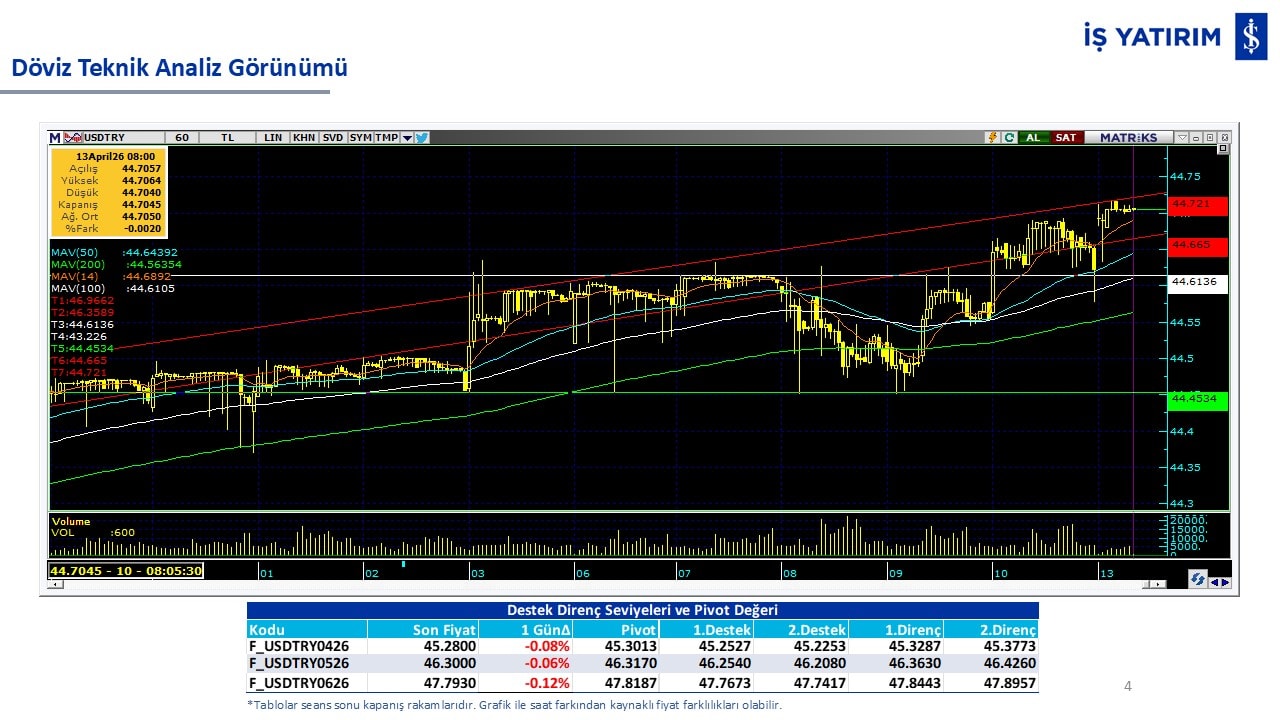Click the M logo icon in chart toolbar
This screenshot has height=720, width=1280.
pos(55,137)
